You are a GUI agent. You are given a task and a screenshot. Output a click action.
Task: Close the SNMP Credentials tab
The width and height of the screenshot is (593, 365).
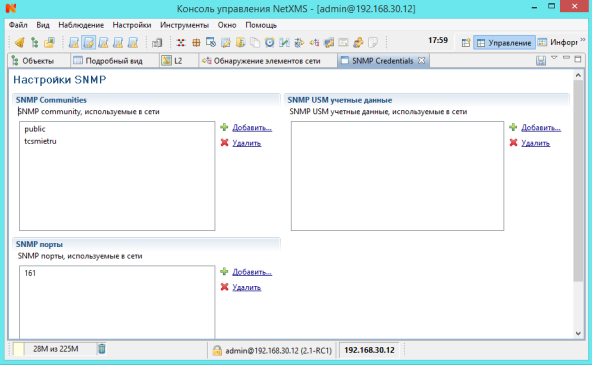click(422, 61)
